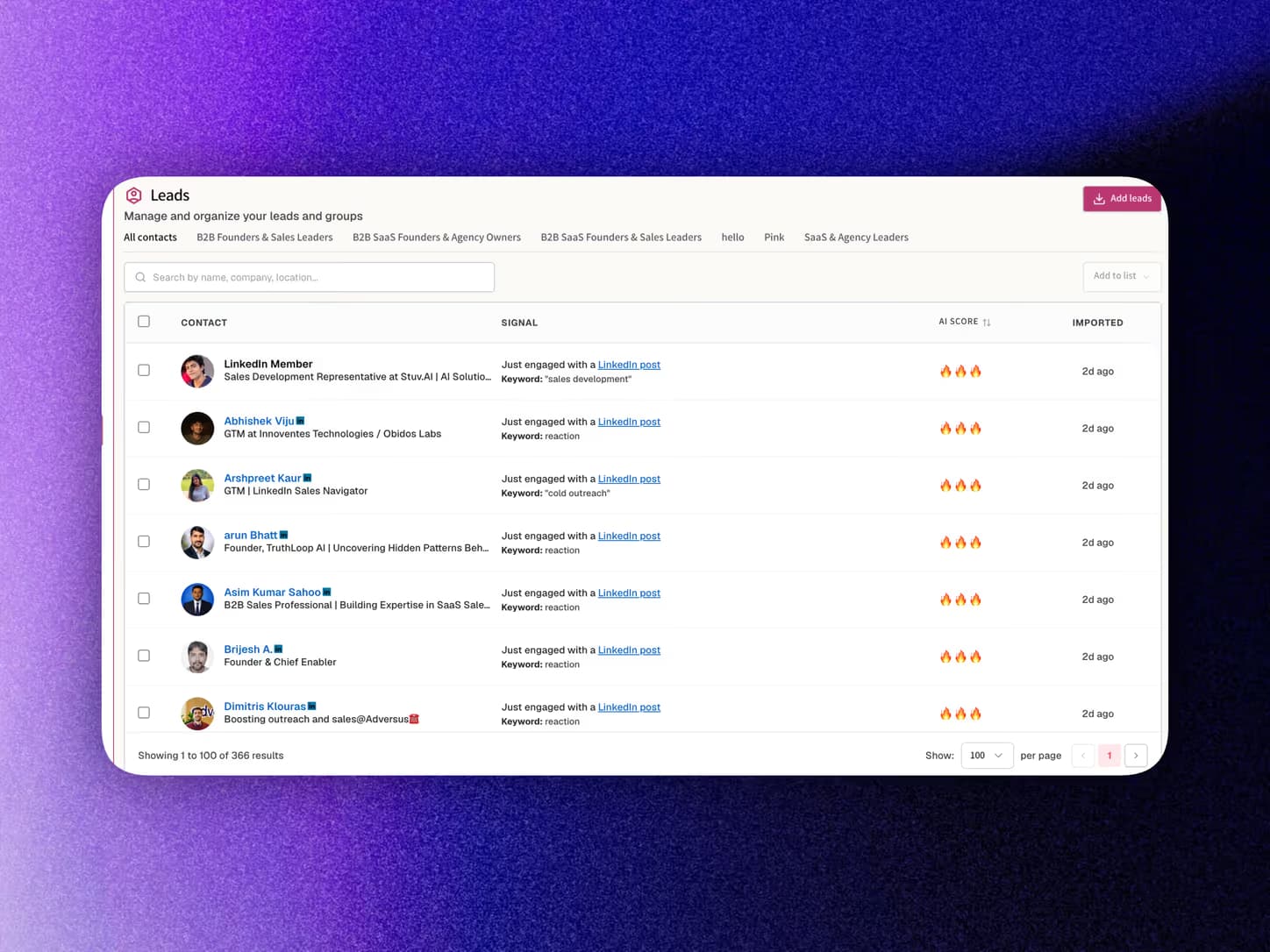1270x952 pixels.
Task: Open B2B SaaS Founders & Sales Leaders tab
Action: (621, 237)
